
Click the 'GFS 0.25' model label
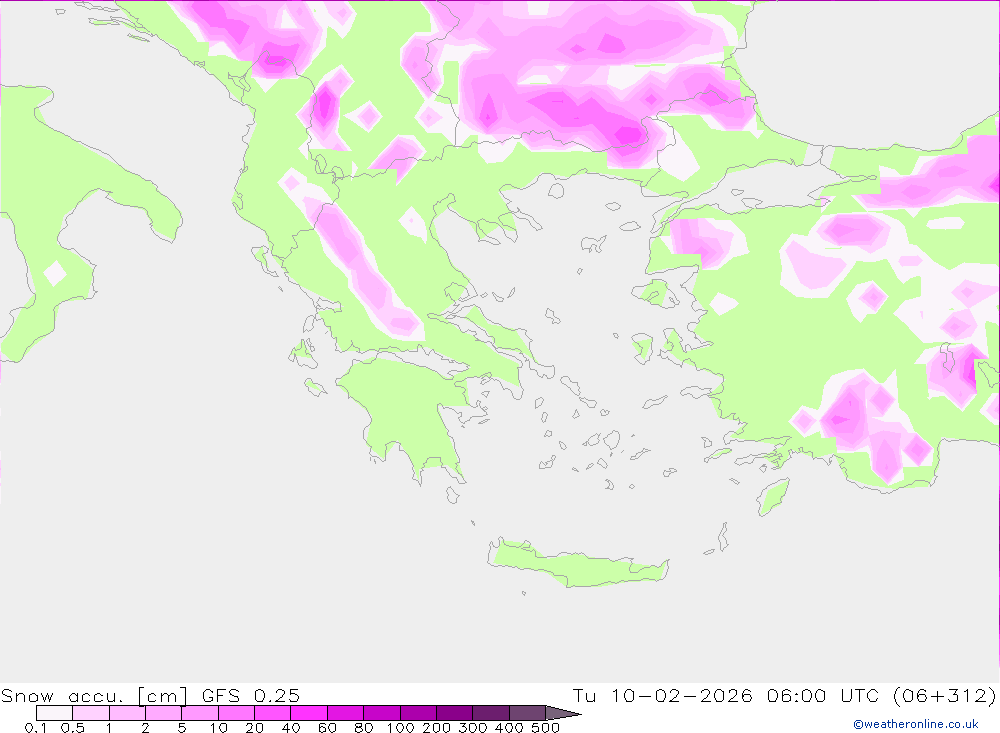tap(251, 695)
